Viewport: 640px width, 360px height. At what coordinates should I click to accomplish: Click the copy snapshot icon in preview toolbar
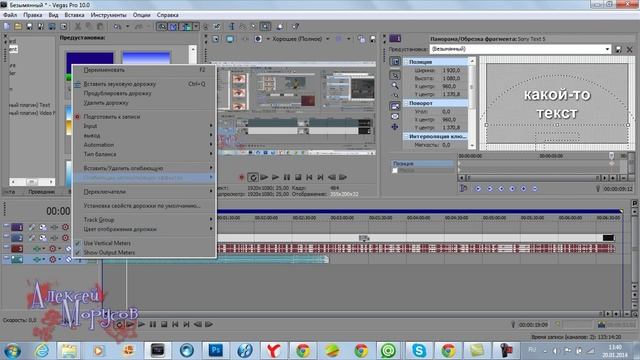tap(361, 39)
